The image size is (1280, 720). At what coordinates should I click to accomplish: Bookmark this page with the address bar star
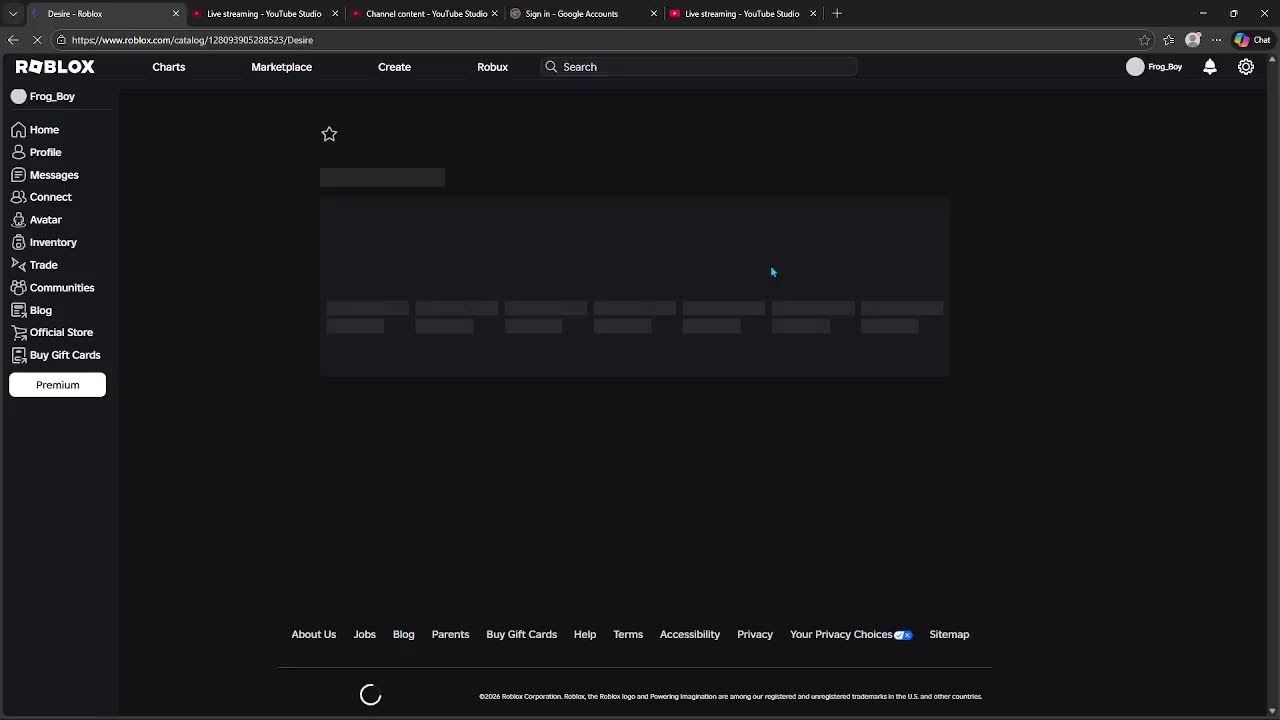[x=1144, y=40]
